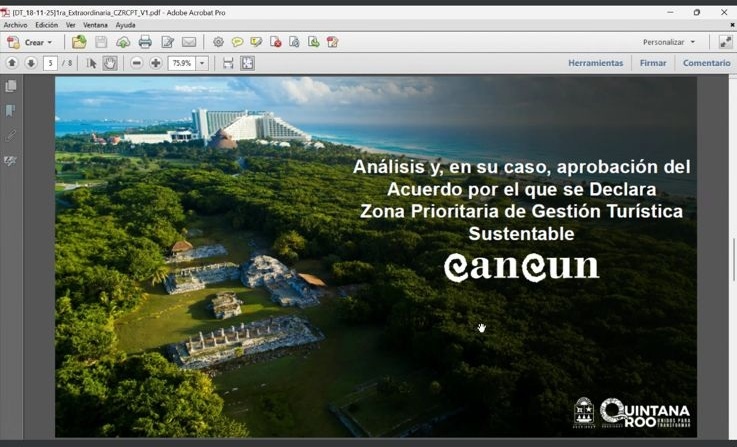
Task: Open the Archivo menu
Action: (16, 25)
